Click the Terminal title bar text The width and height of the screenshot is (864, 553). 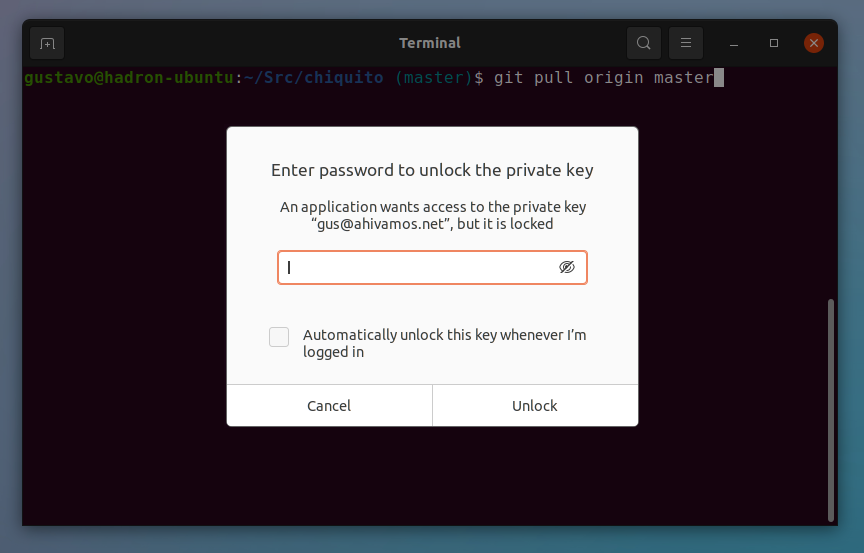[x=430, y=43]
